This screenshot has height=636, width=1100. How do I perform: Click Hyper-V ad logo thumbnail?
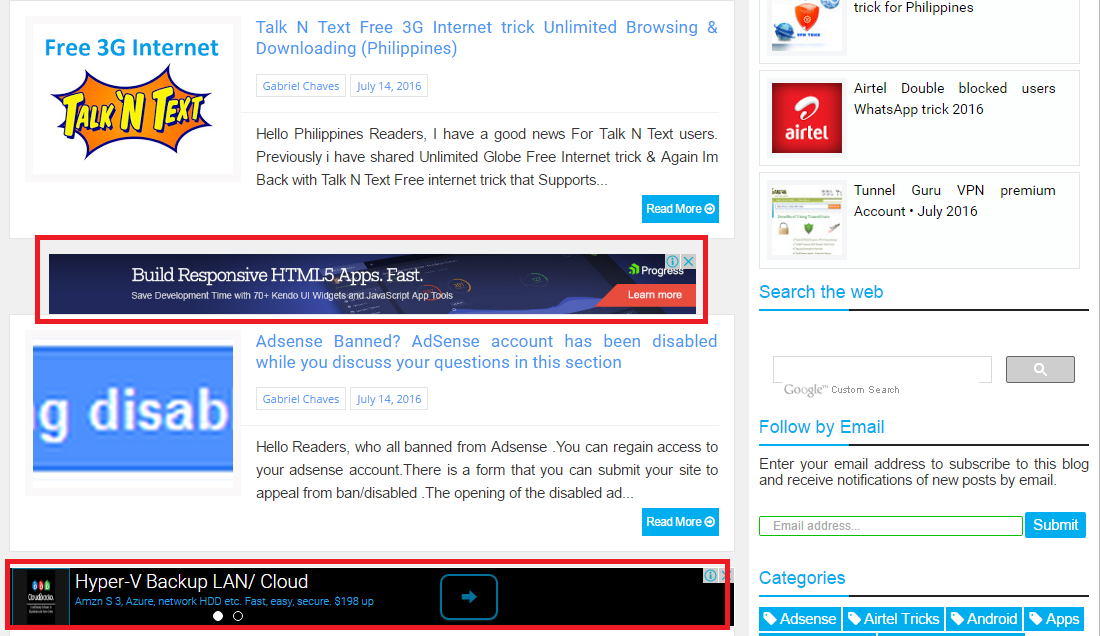pos(41,597)
